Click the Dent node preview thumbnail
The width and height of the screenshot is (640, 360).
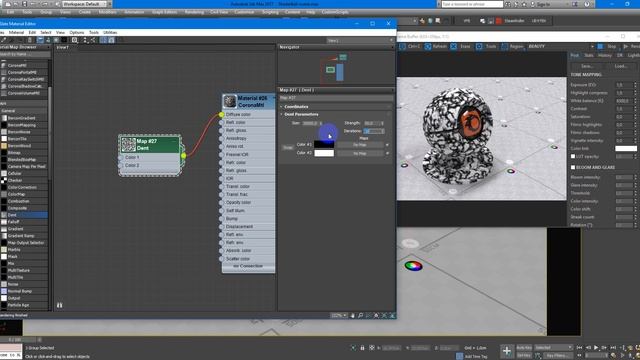click(x=128, y=144)
